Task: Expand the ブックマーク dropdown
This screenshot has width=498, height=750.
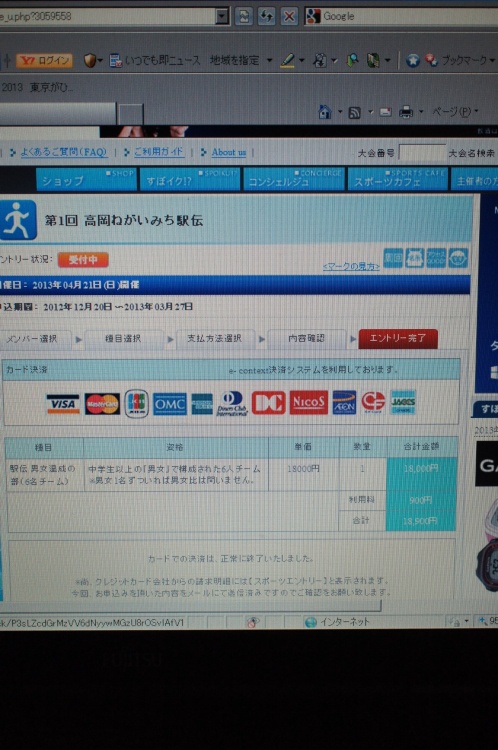Action: [492, 61]
